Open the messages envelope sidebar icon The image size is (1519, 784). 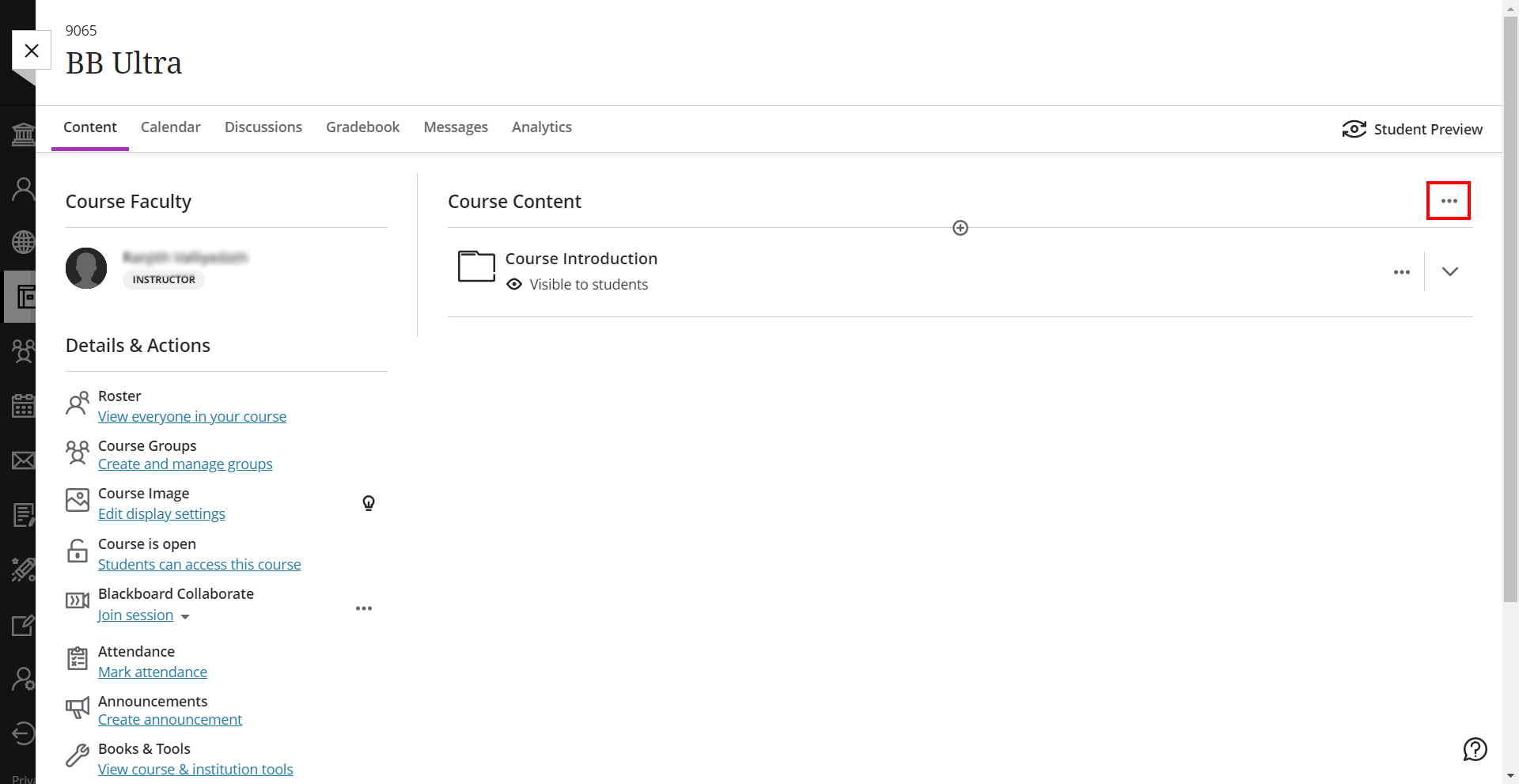pos(23,460)
